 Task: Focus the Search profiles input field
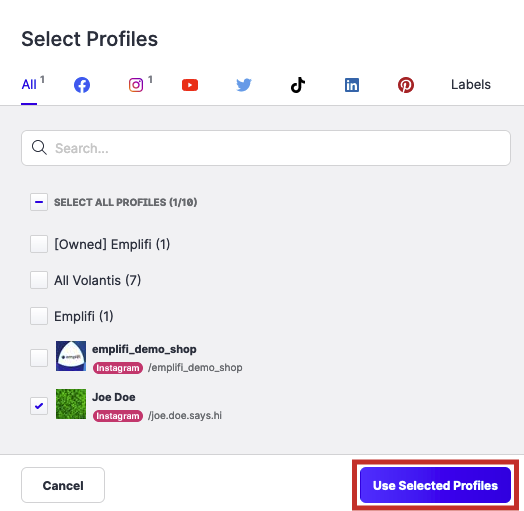click(266, 148)
